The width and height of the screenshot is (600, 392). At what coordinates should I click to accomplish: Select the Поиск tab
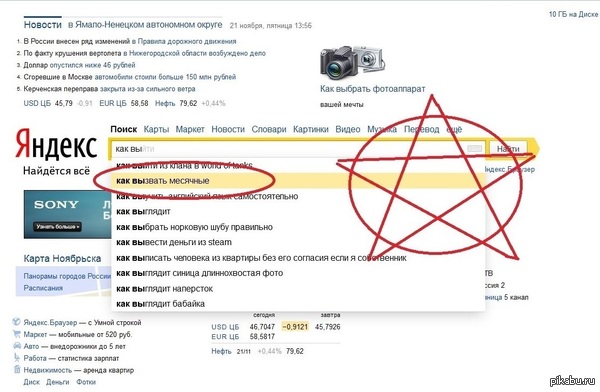click(x=124, y=129)
